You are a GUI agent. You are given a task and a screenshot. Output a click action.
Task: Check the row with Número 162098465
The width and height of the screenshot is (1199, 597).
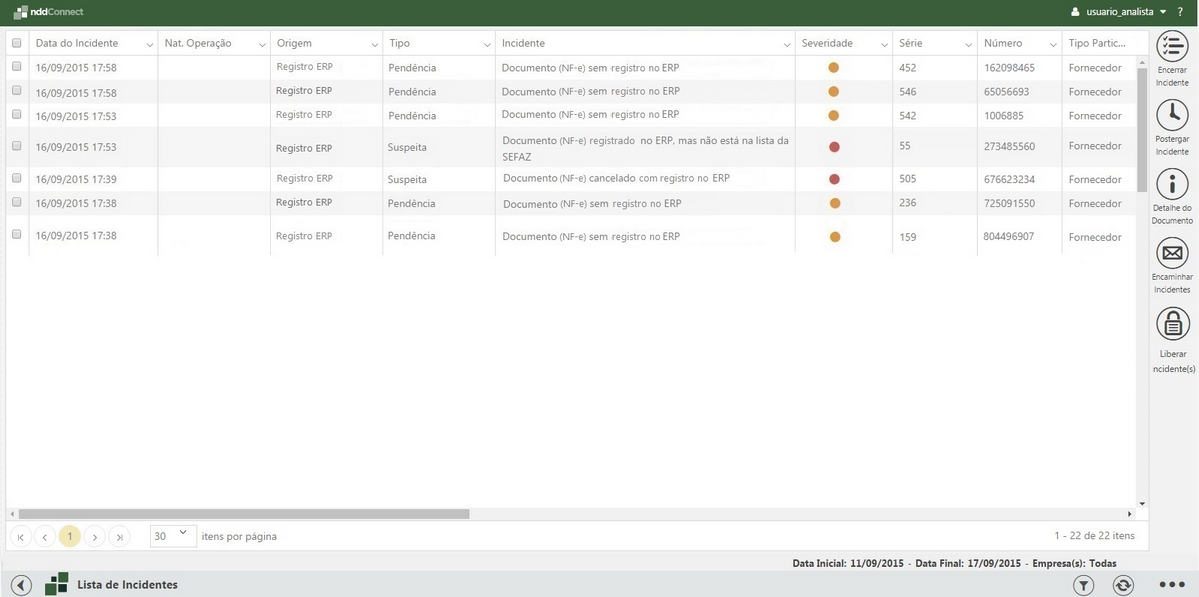[16, 67]
